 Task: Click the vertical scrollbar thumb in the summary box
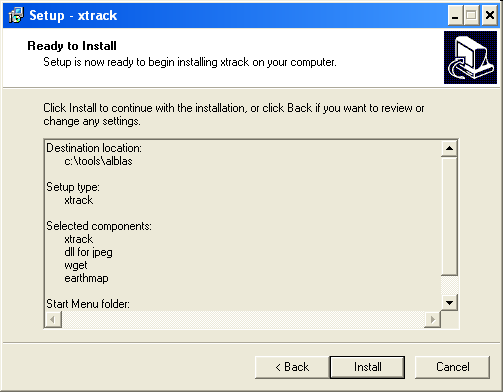pos(449,216)
